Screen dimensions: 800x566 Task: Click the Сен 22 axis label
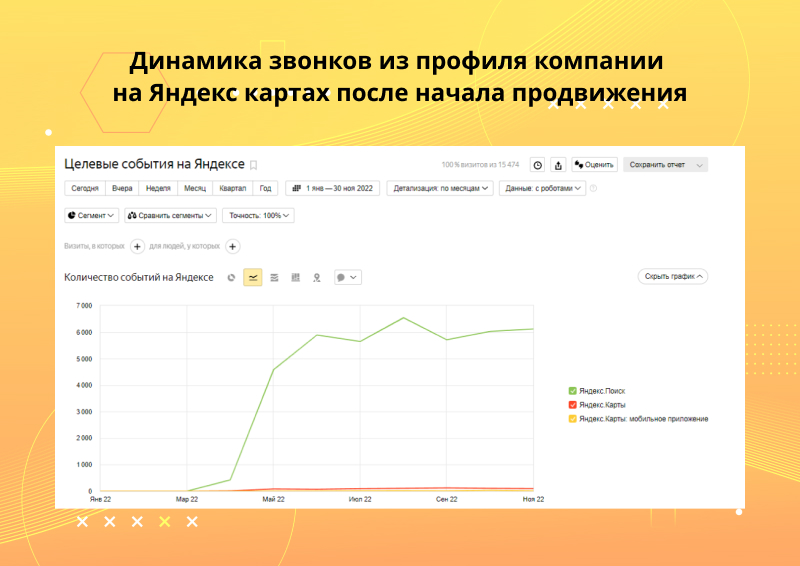[x=446, y=499]
